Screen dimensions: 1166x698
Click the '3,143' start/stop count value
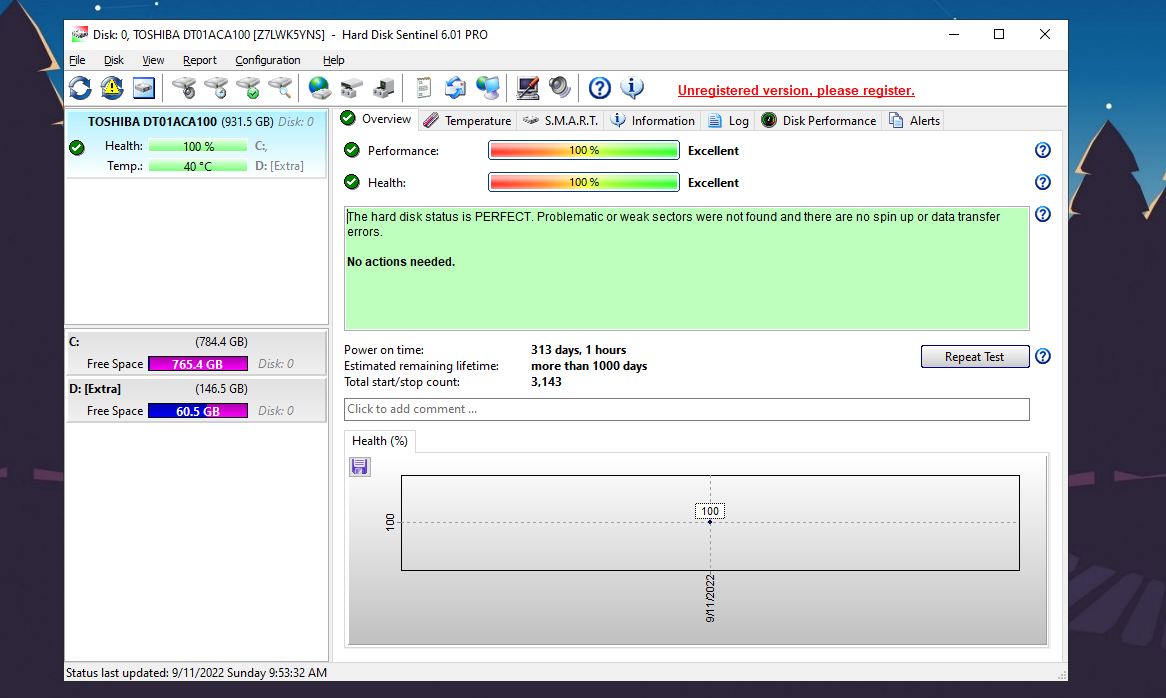point(546,382)
